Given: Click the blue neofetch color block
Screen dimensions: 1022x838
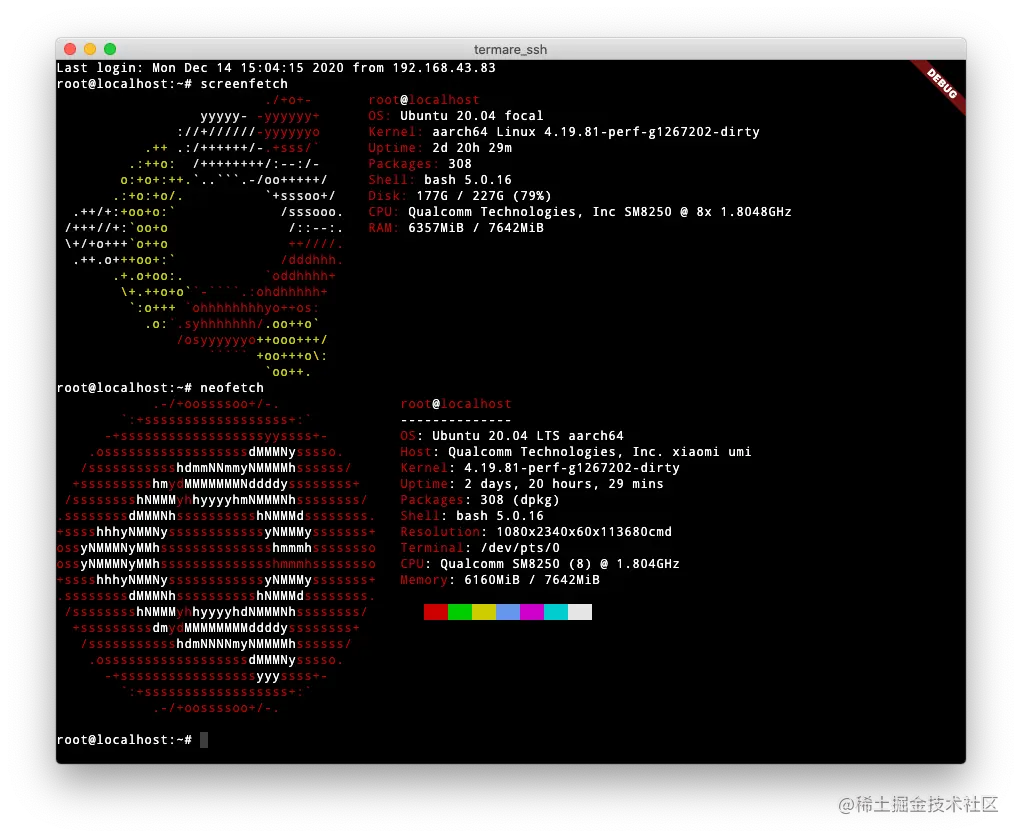Looking at the screenshot, I should point(508,612).
